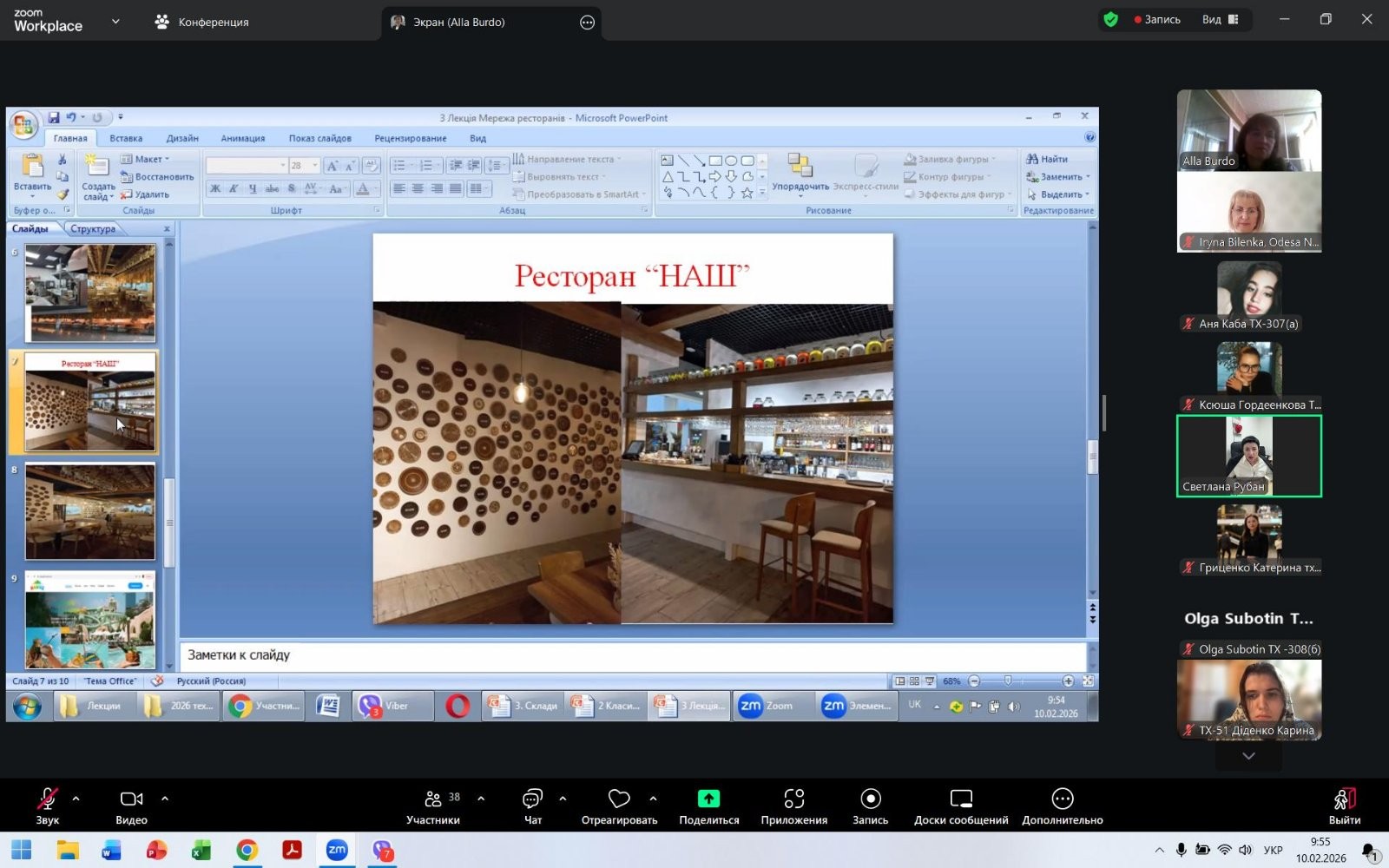
Task: Open the Zoom Chat panel
Action: pos(532,799)
